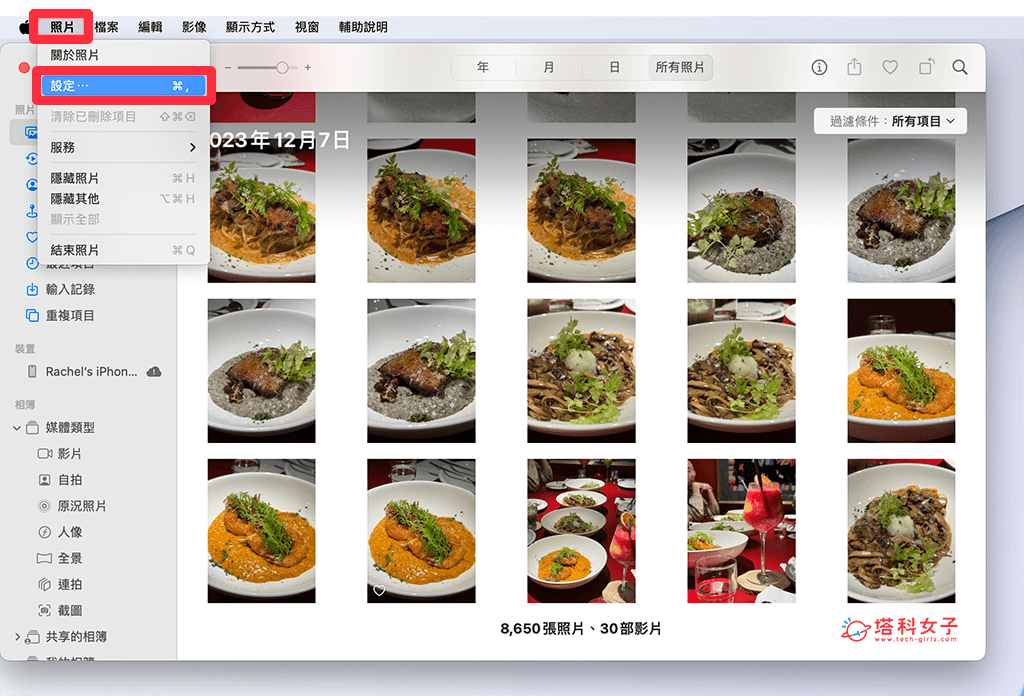Open the 影像 menu
Viewport: 1024px width, 696px height.
194,27
